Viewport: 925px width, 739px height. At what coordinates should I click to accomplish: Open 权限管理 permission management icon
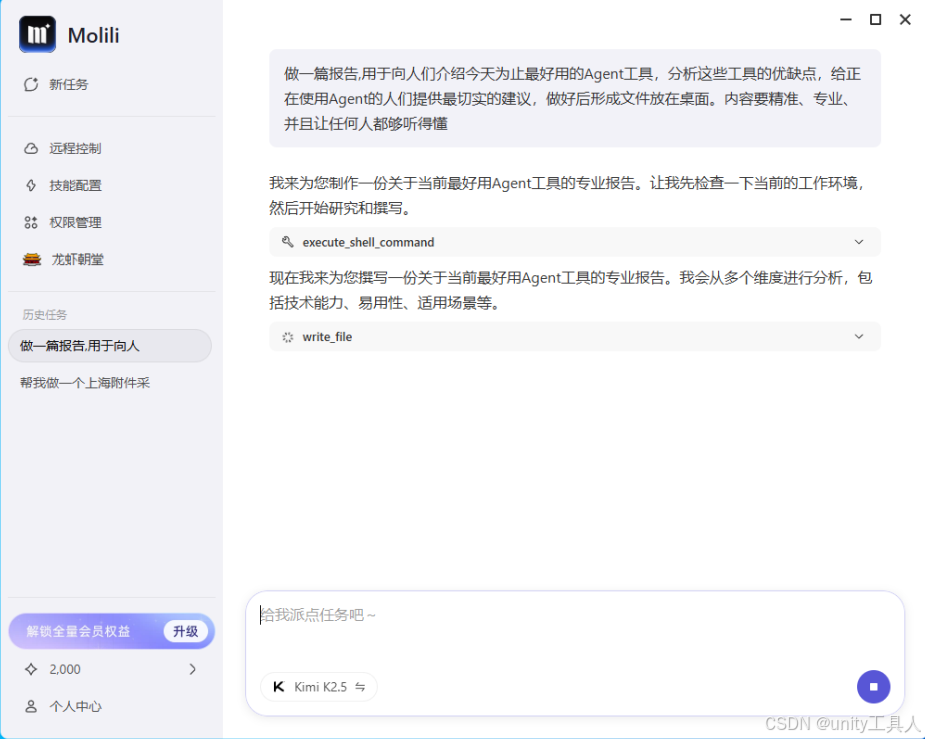[31, 223]
